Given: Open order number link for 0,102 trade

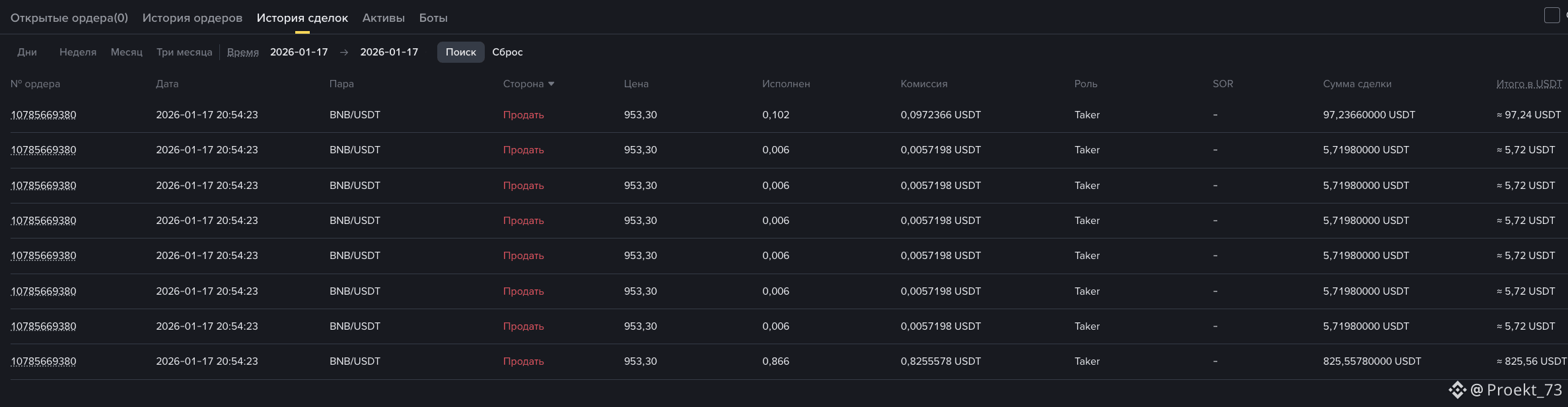Looking at the screenshot, I should click(44, 115).
